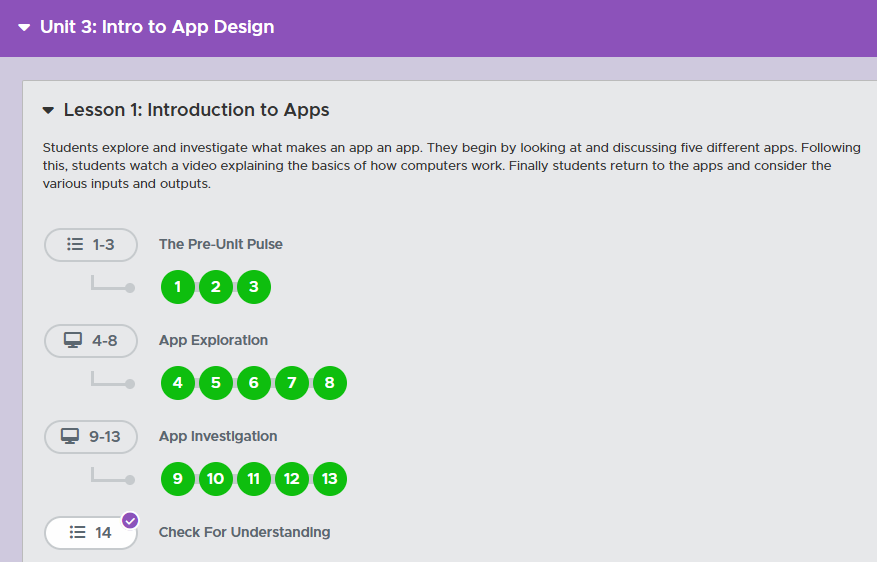Go to level 7 bubble
877x562 pixels.
click(292, 383)
